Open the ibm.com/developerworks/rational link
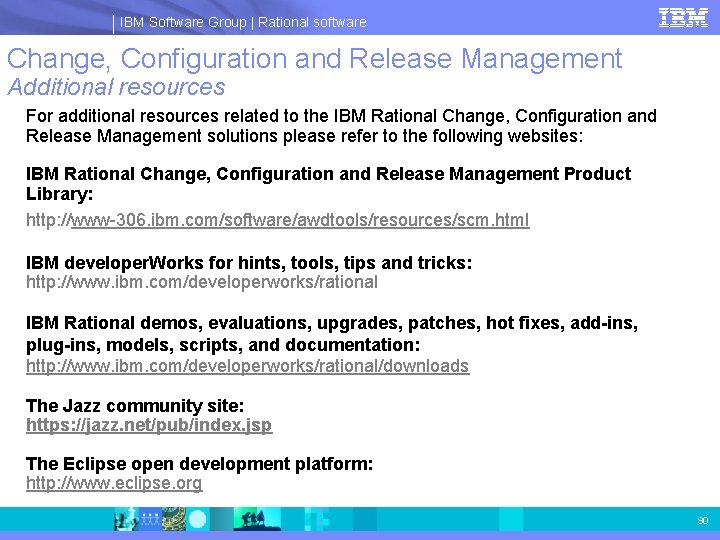This screenshot has height=540, width=720. coord(202,282)
